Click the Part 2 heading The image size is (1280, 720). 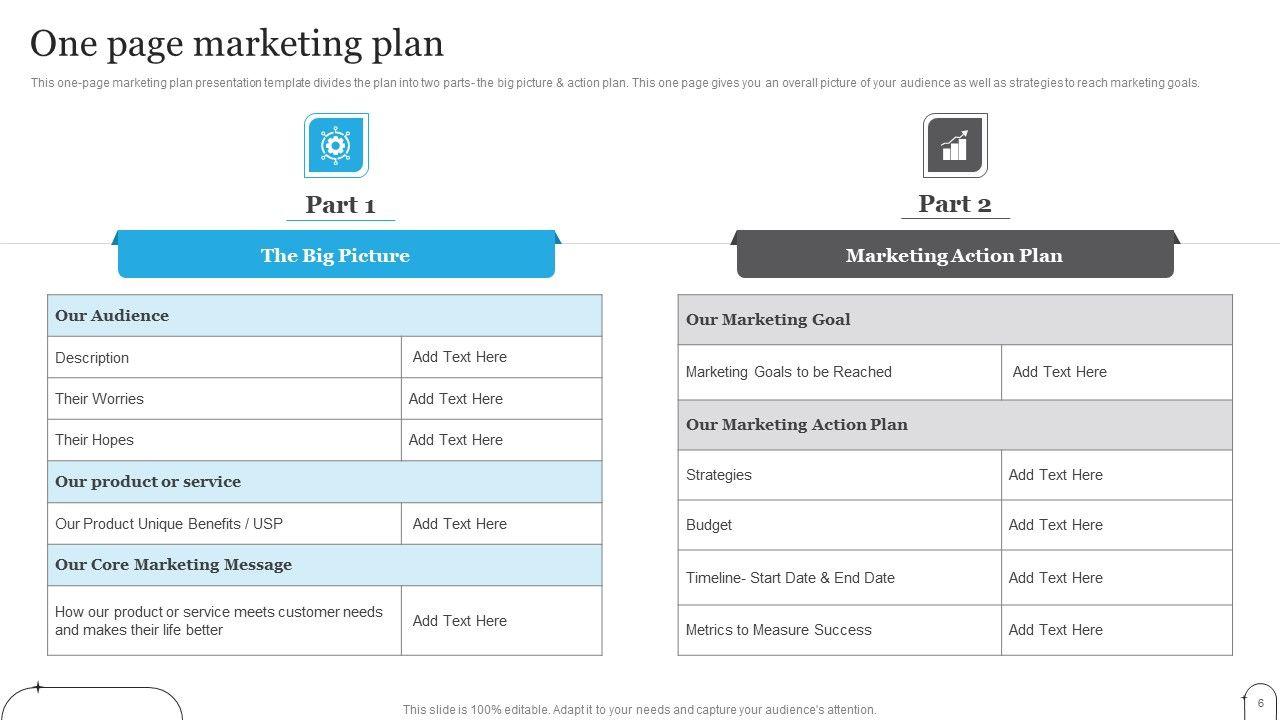(955, 204)
